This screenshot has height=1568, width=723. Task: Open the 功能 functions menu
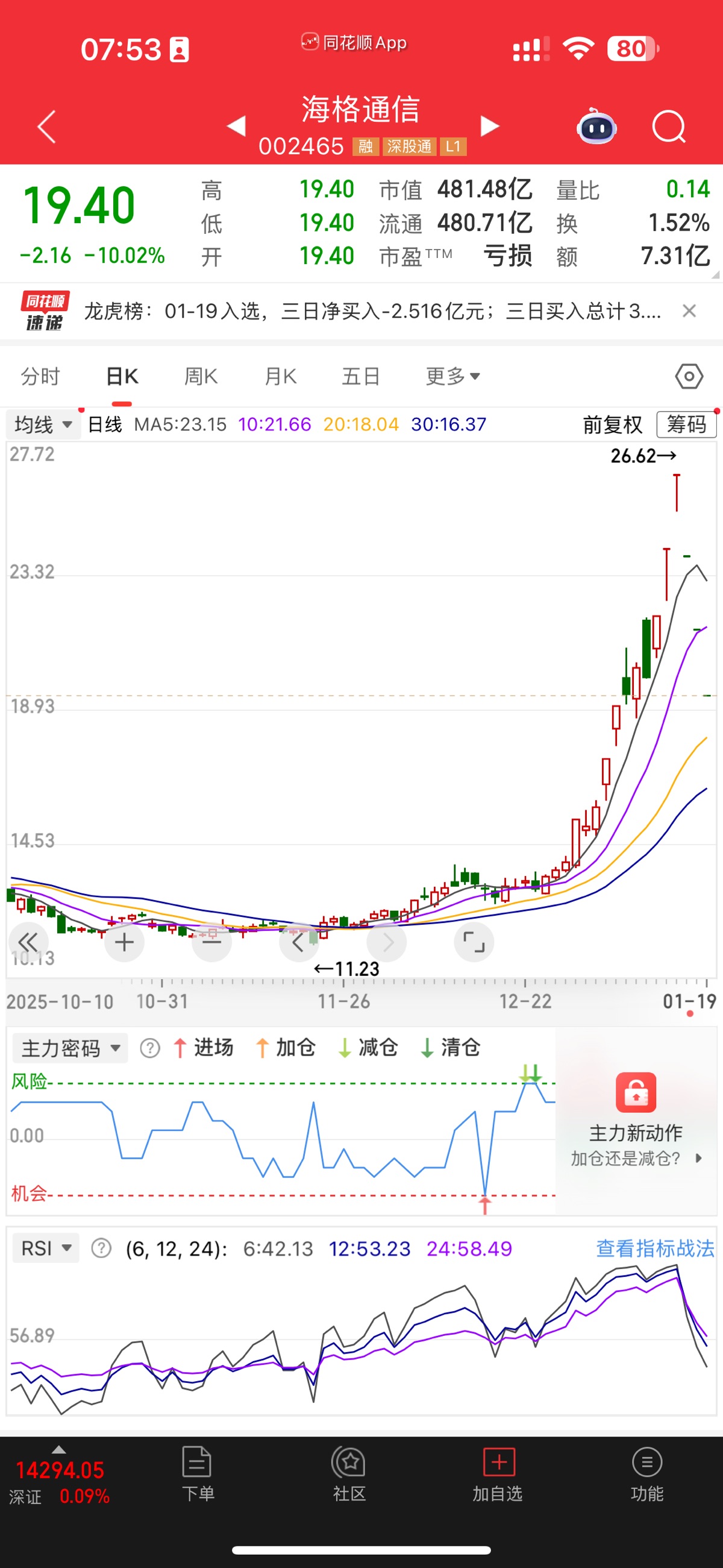coord(646,1475)
